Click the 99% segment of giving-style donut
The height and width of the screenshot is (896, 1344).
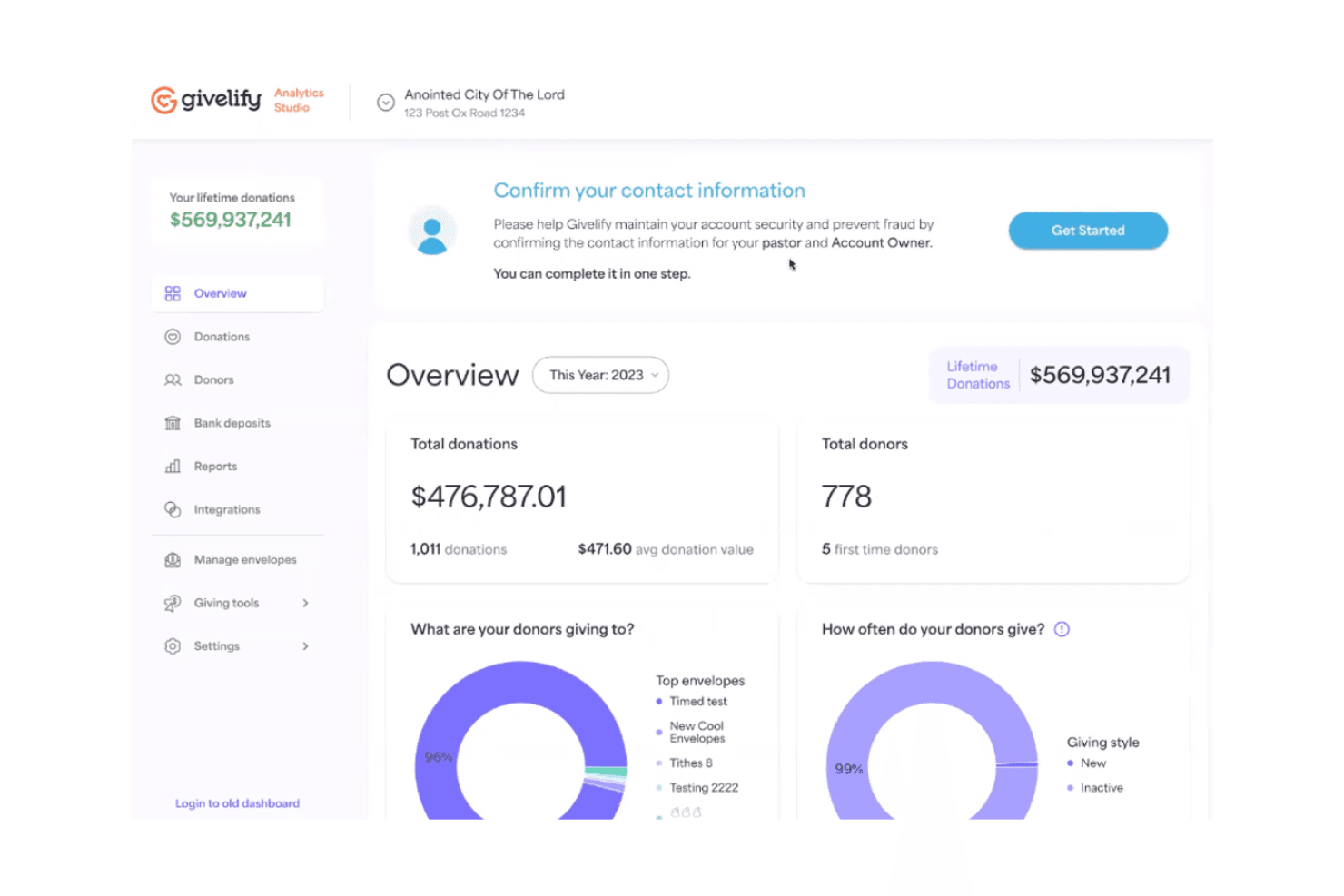pos(848,769)
